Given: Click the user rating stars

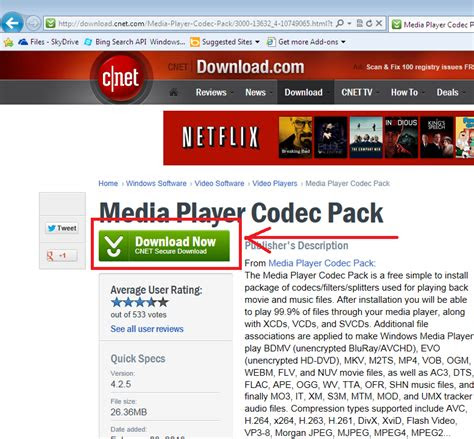Looking at the screenshot, I should click(x=140, y=302).
